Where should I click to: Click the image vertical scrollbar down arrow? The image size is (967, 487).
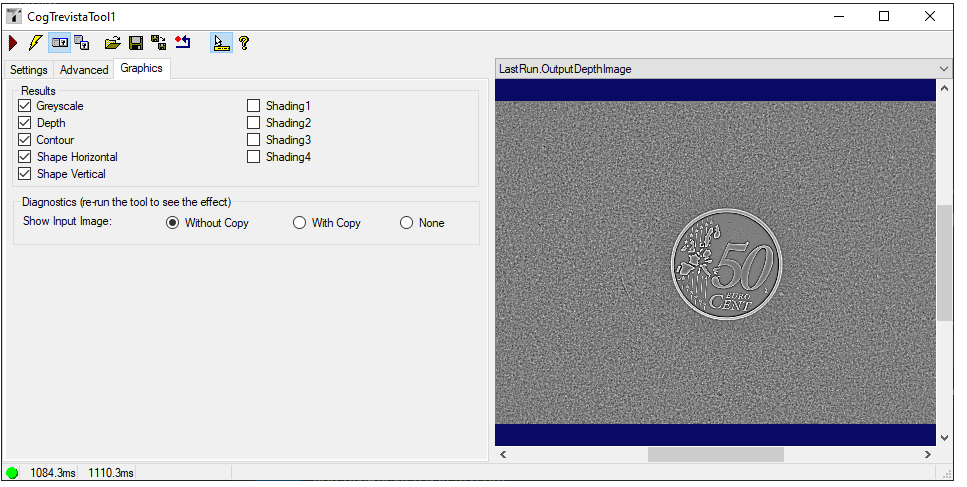(944, 437)
